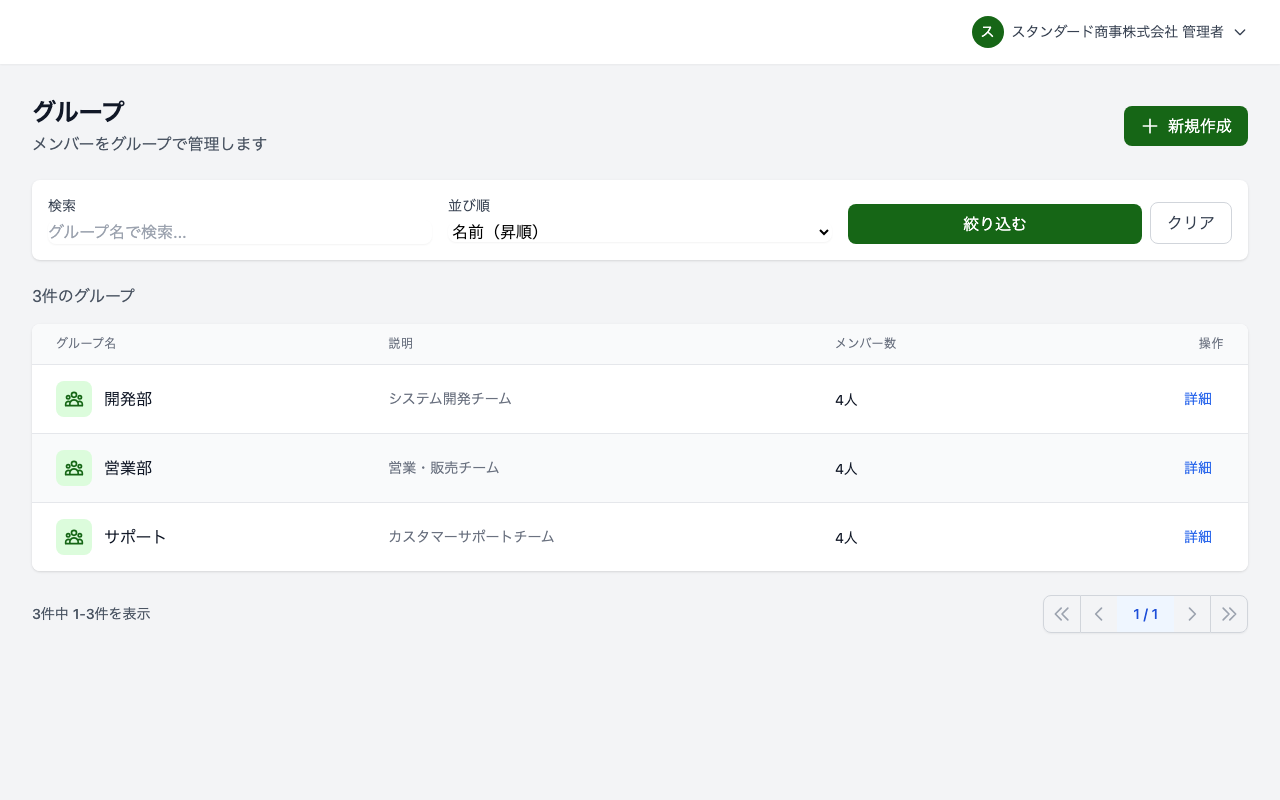The image size is (1280, 800).
Task: Click the company avatar circle showing ス
Action: [x=988, y=32]
